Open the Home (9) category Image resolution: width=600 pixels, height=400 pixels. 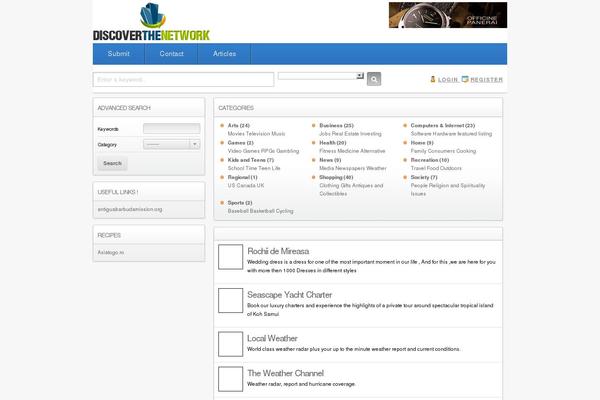point(422,143)
